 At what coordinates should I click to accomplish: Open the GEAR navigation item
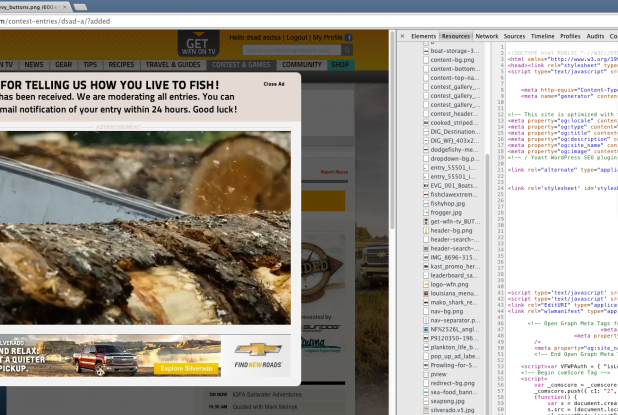(63, 65)
